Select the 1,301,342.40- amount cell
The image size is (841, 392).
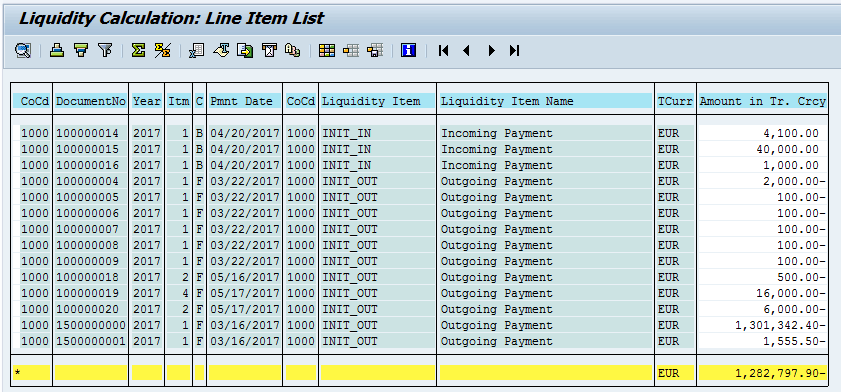click(762, 326)
